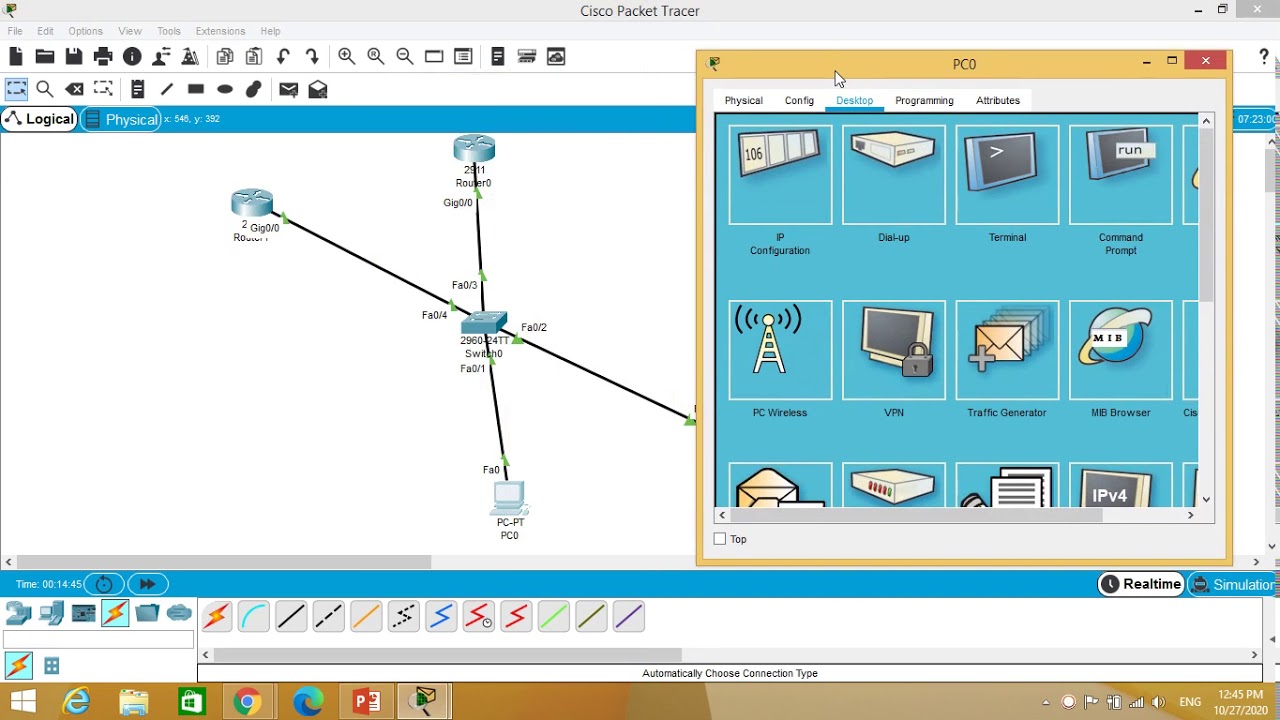Image resolution: width=1280 pixels, height=720 pixels.
Task: Pick the Delete tool
Action: 74,89
